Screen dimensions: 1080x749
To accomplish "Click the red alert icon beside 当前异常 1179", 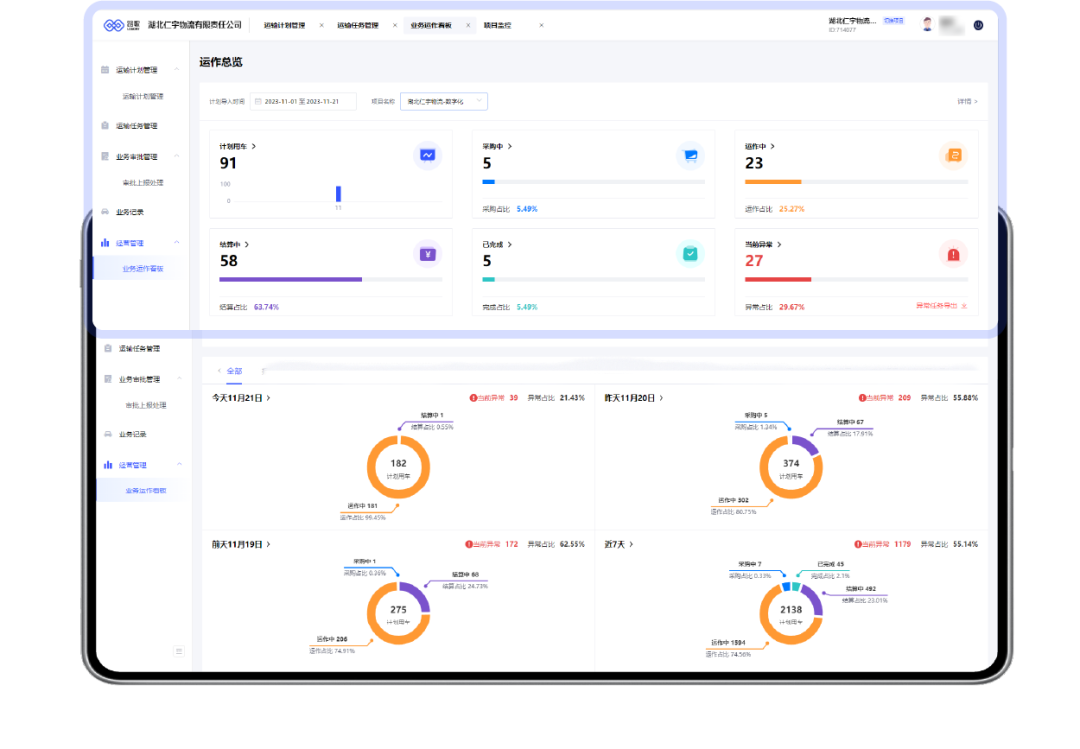I will pos(858,544).
